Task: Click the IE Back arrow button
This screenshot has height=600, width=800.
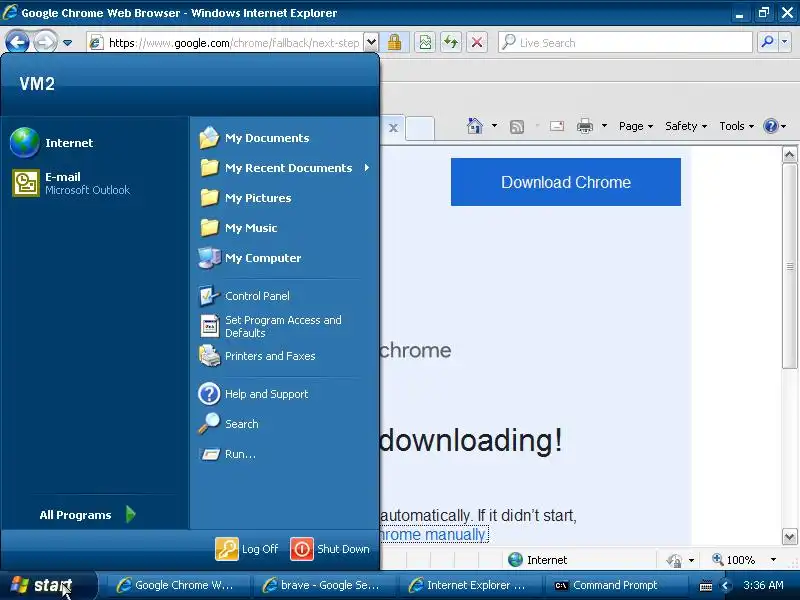Action: pyautogui.click(x=18, y=42)
